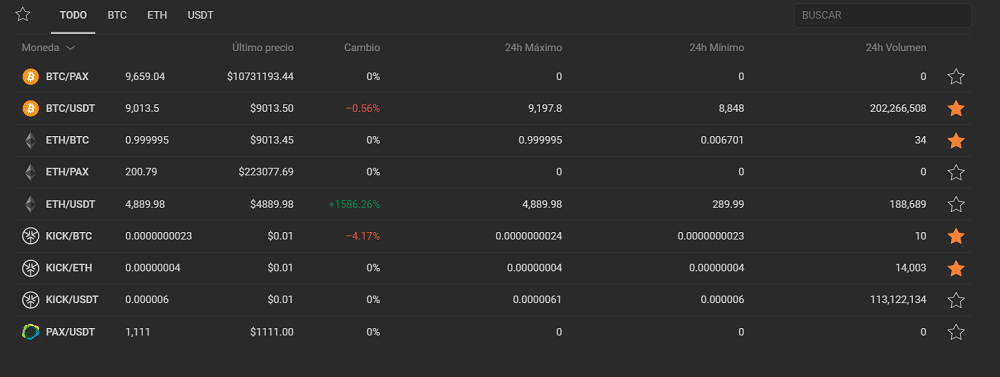This screenshot has width=1000, height=377.
Task: Remove BTC/USDT from favorites
Action: click(955, 108)
